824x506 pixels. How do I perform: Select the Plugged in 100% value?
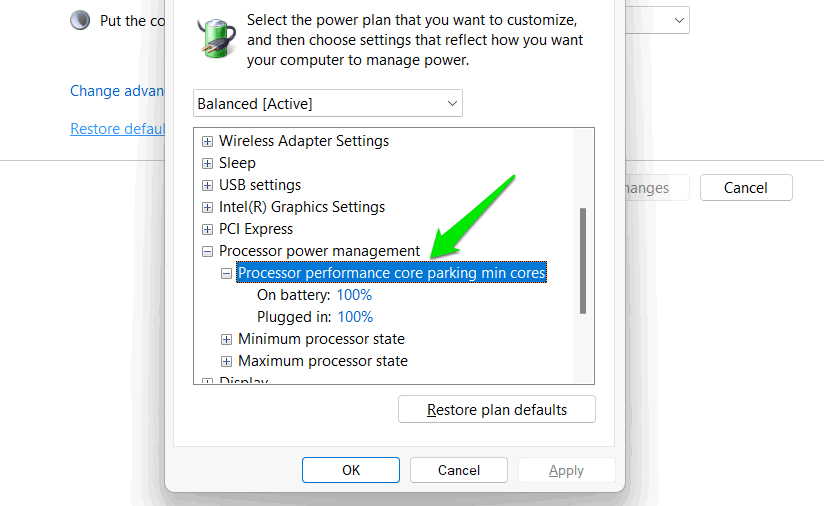(354, 317)
